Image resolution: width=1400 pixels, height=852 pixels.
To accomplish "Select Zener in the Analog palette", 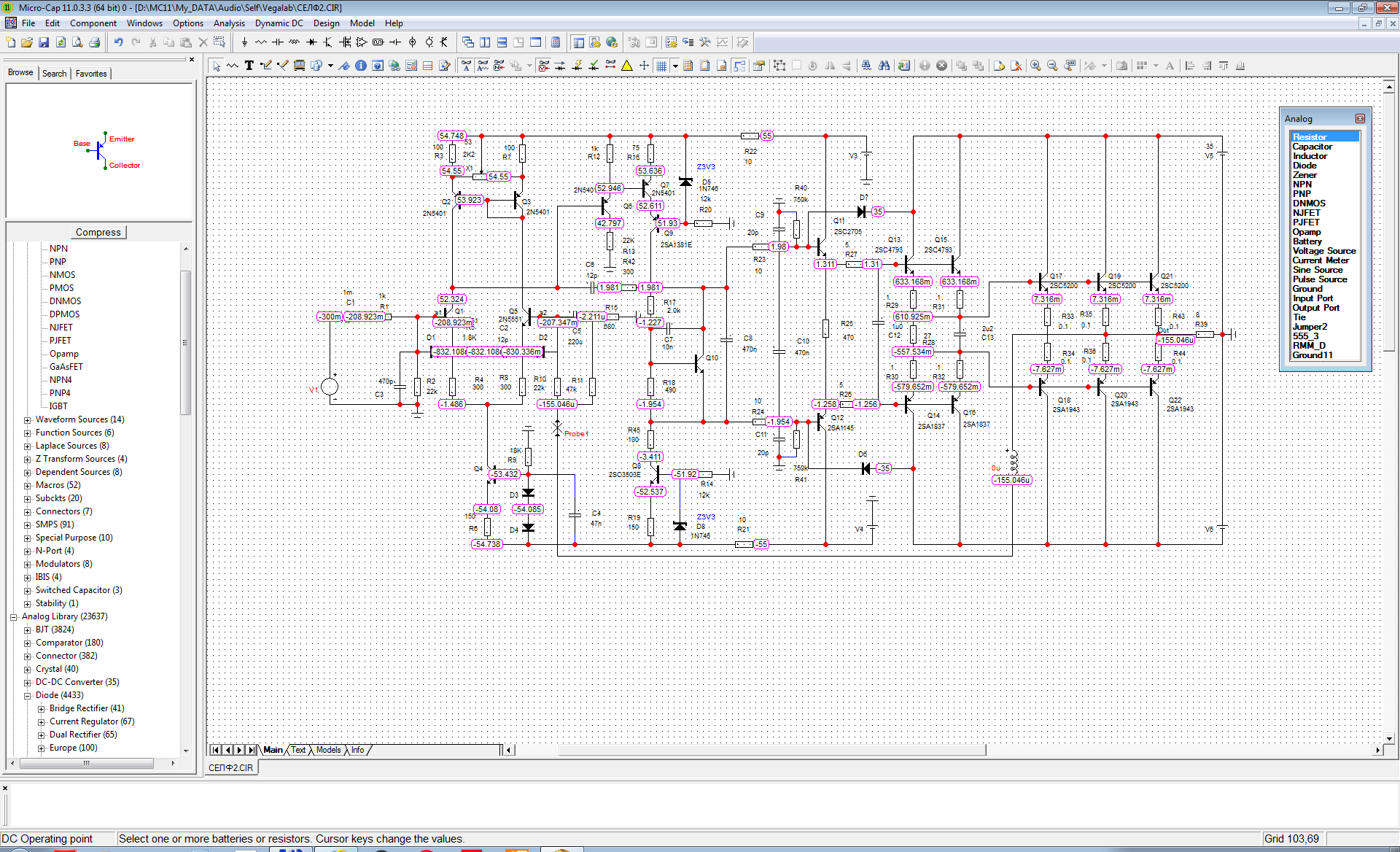I will (1304, 175).
